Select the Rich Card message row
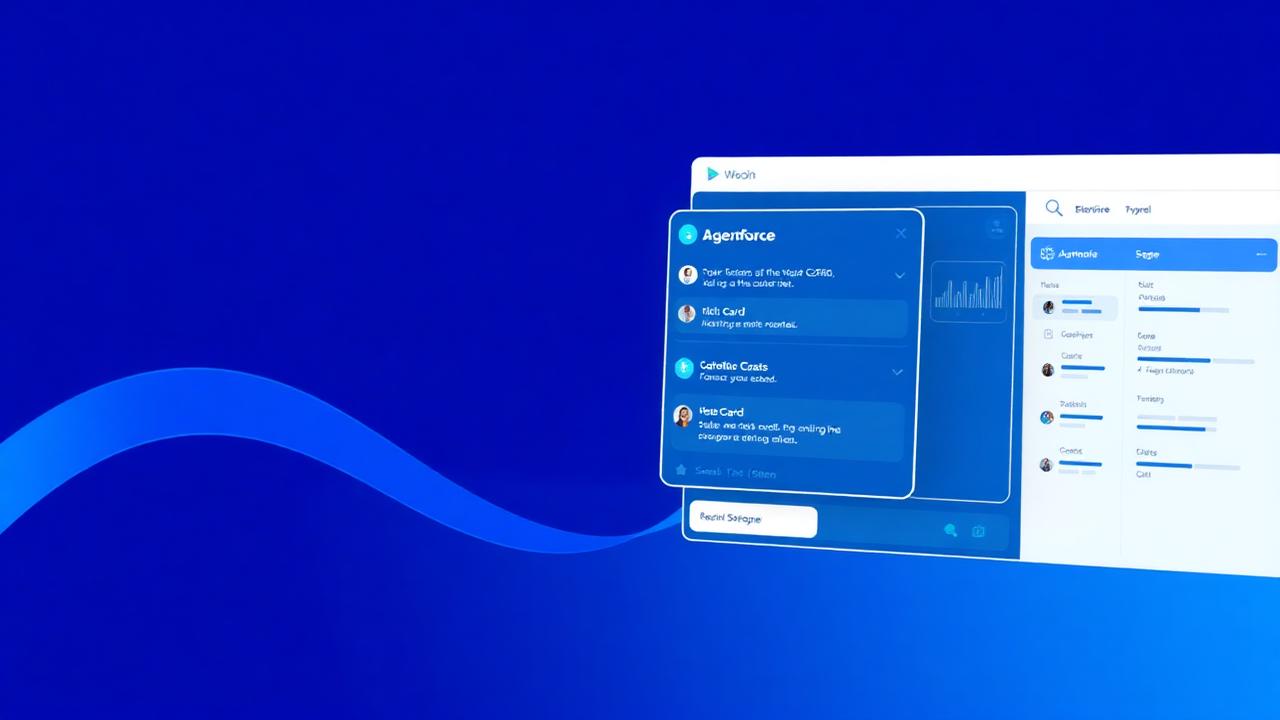 (790, 318)
